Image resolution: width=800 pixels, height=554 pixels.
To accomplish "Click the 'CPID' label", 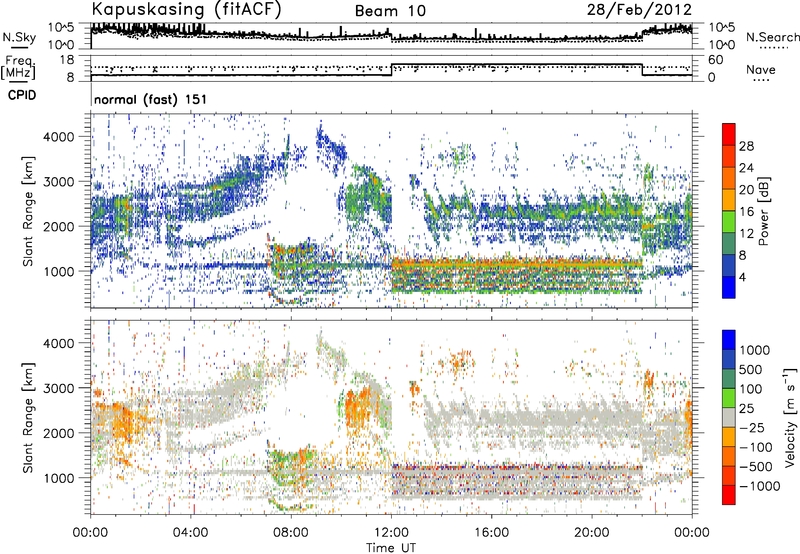I will click(x=22, y=95).
